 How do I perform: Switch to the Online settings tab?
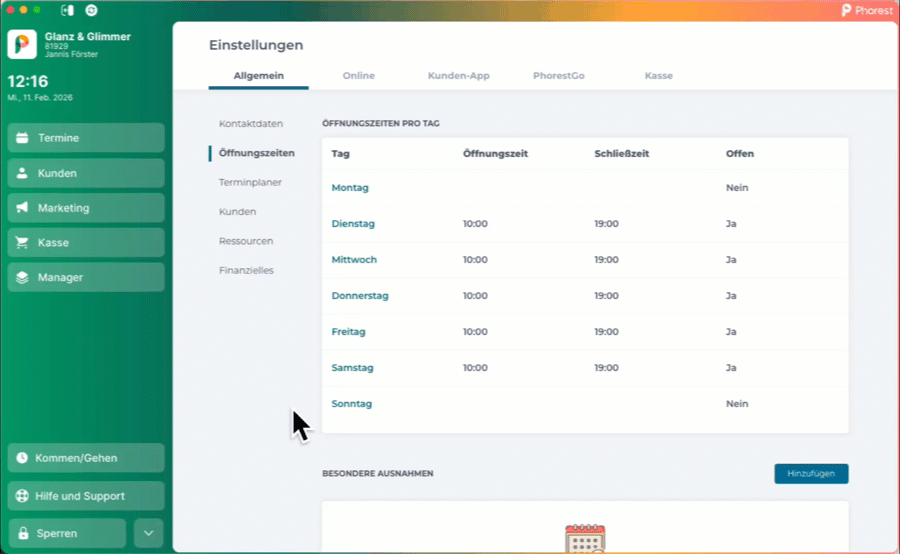pyautogui.click(x=358, y=76)
